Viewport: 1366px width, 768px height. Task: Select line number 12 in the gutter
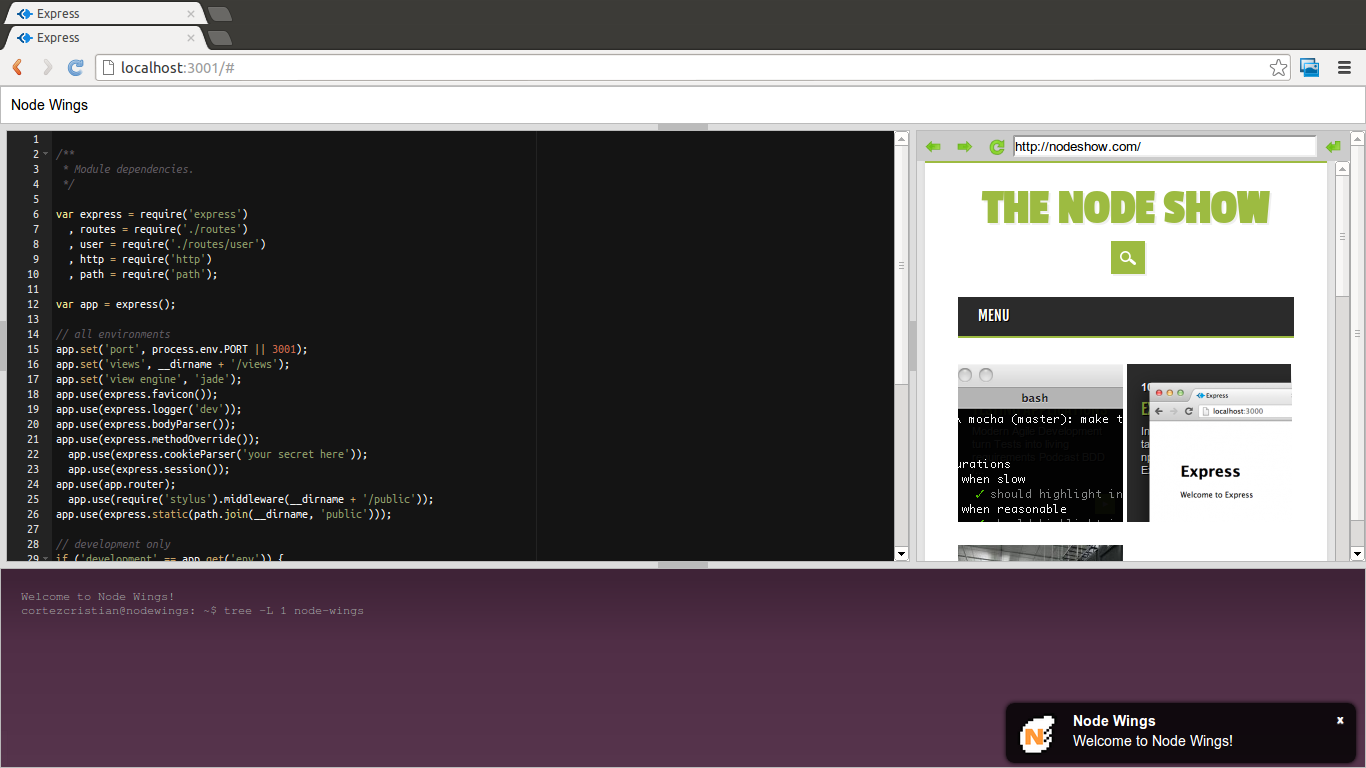click(34, 304)
